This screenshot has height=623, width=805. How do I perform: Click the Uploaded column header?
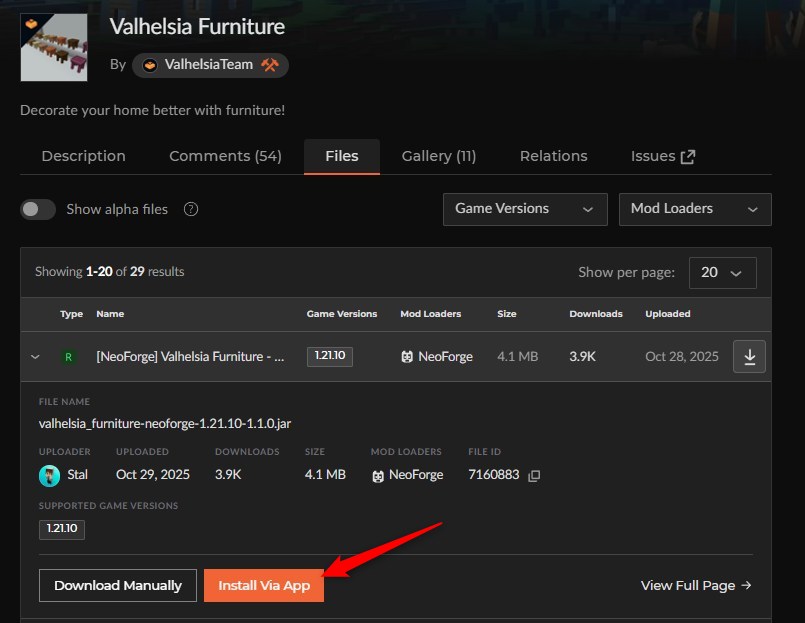(x=667, y=314)
